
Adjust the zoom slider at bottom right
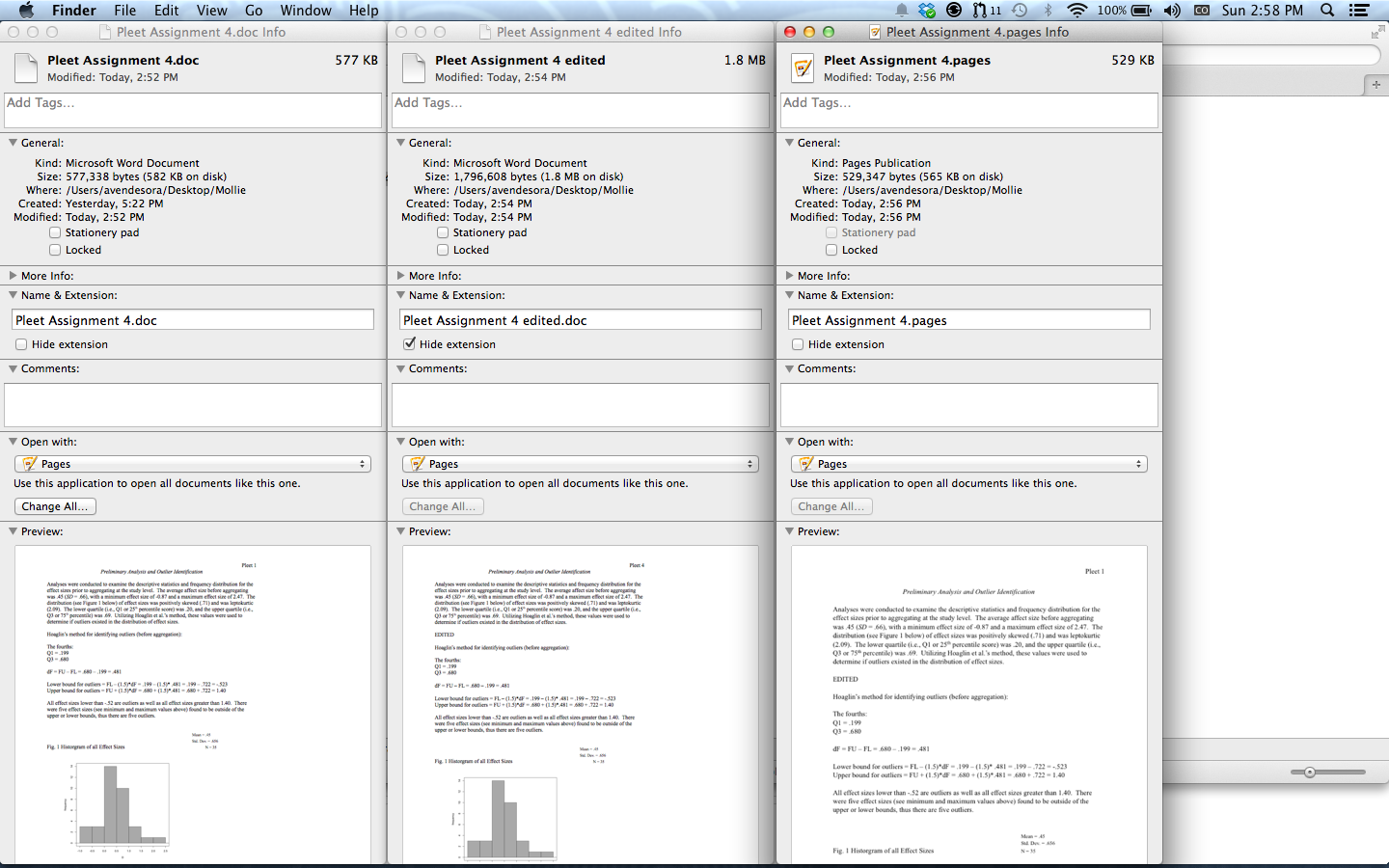pyautogui.click(x=1309, y=773)
